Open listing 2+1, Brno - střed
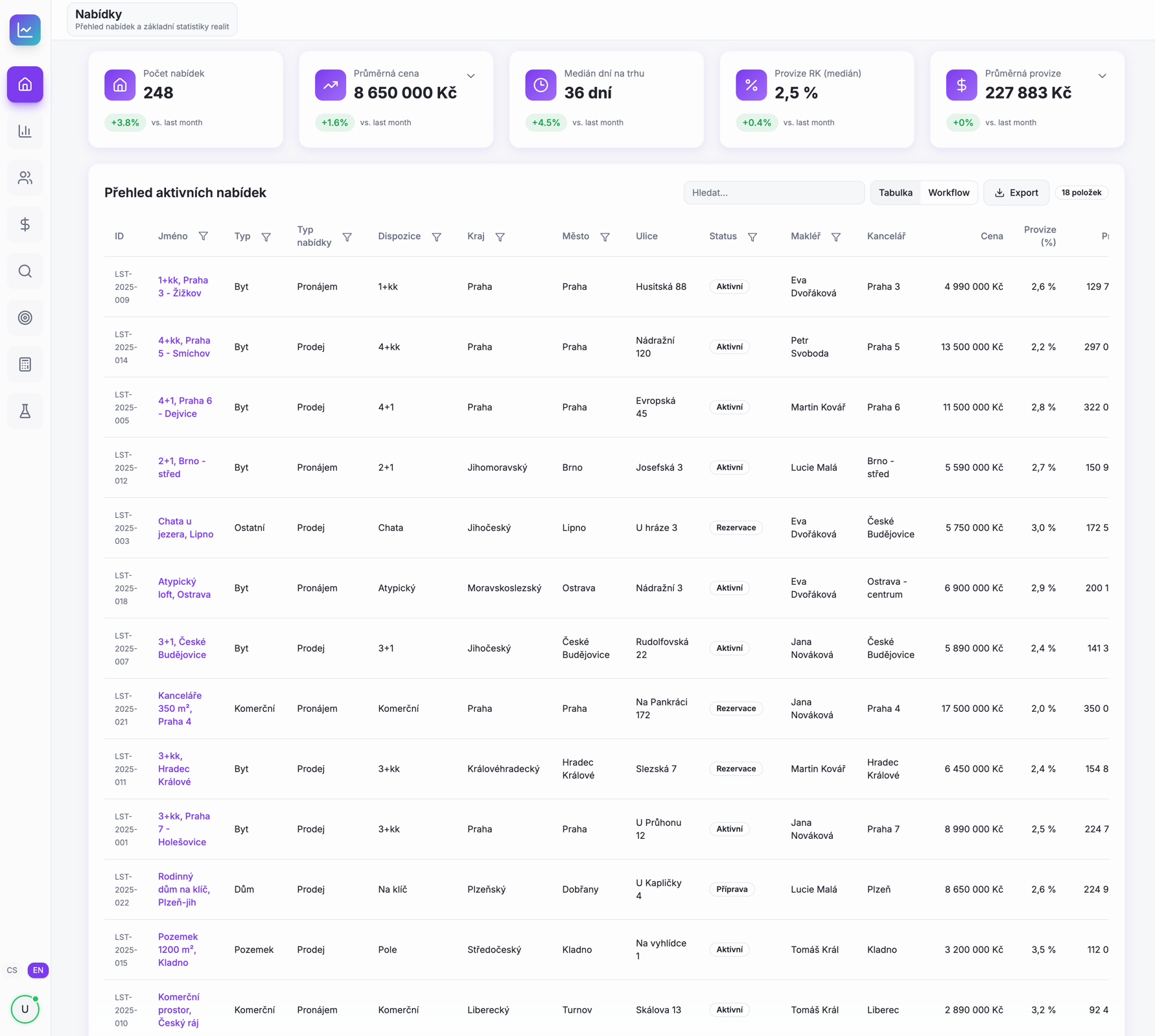This screenshot has height=1036, width=1155. (x=181, y=467)
